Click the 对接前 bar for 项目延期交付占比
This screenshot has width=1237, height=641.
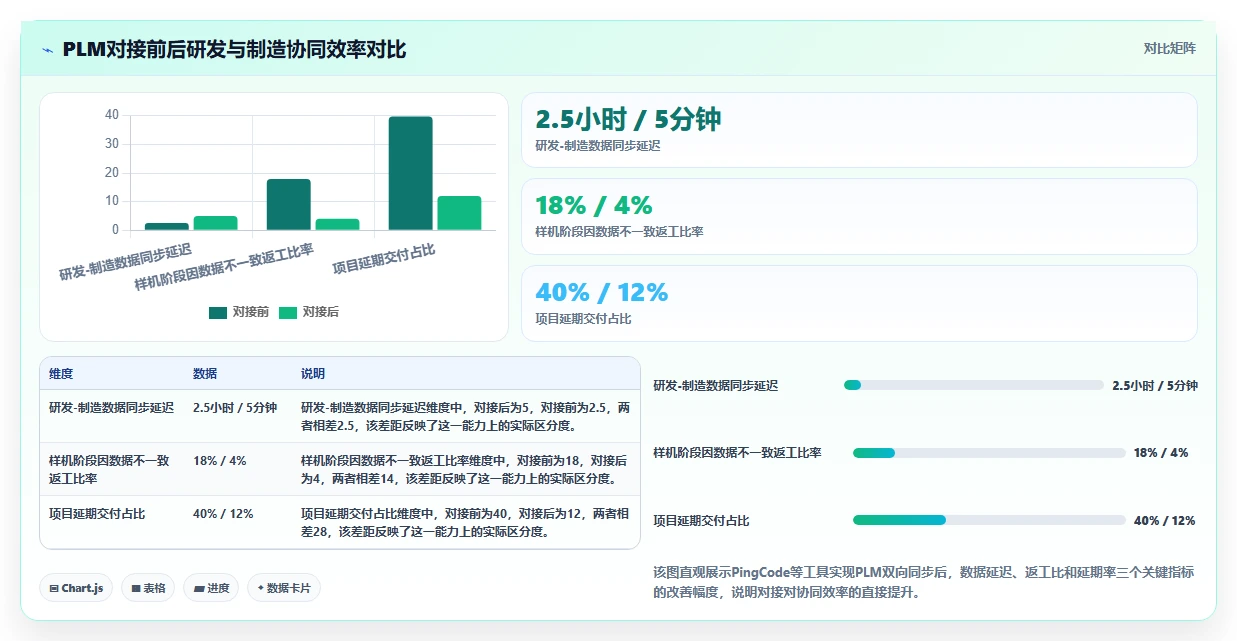(411, 173)
